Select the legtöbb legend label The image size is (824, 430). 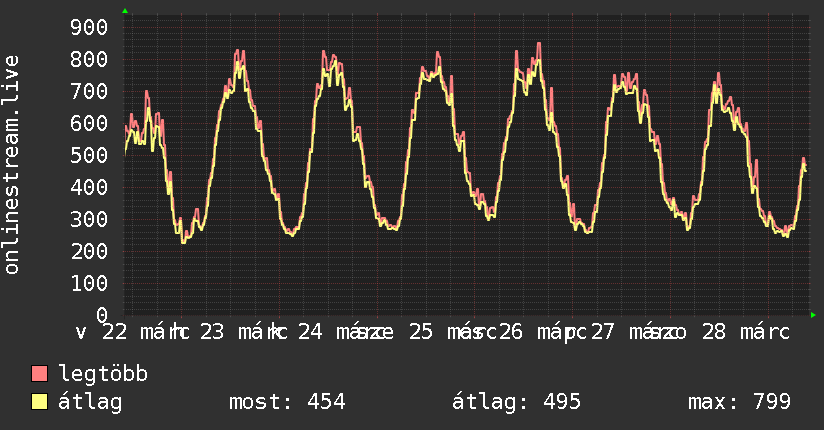[x=104, y=374]
